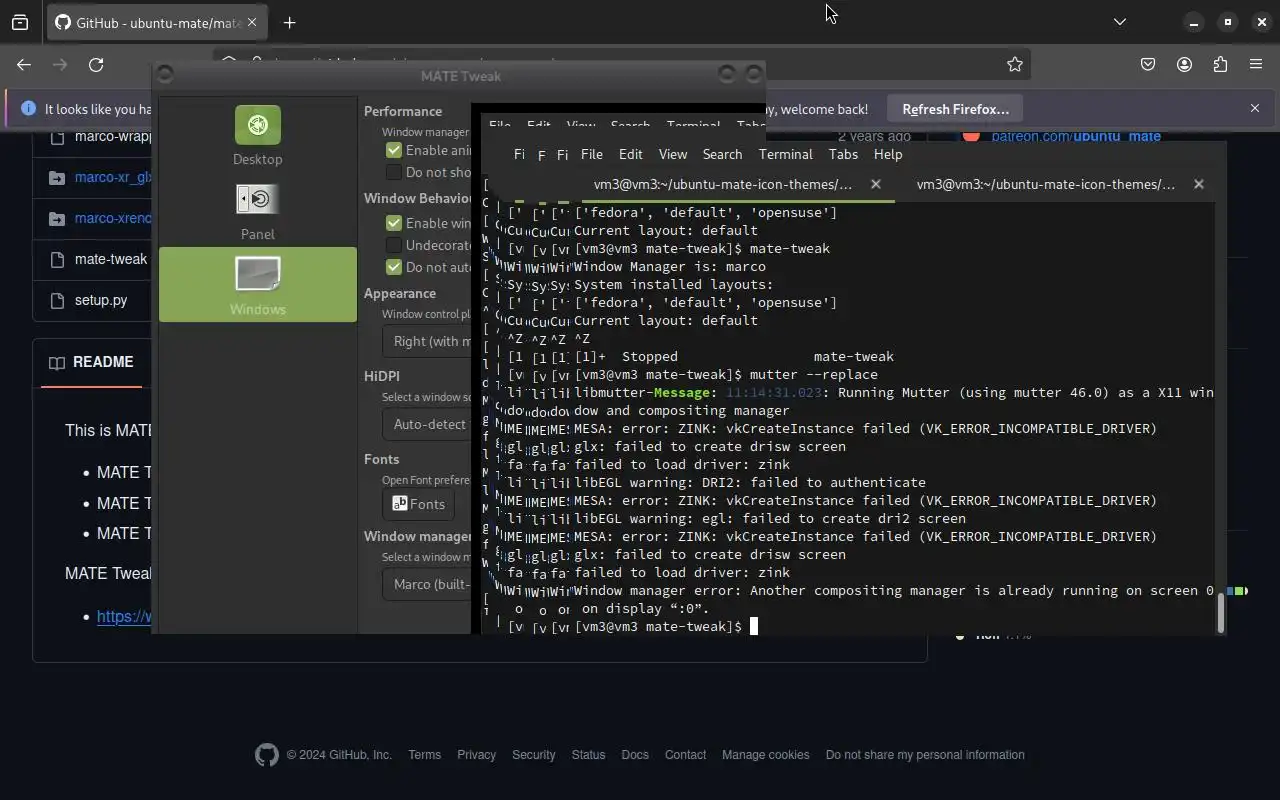Open the terminal Search menu
This screenshot has height=800, width=1280.
[722, 154]
